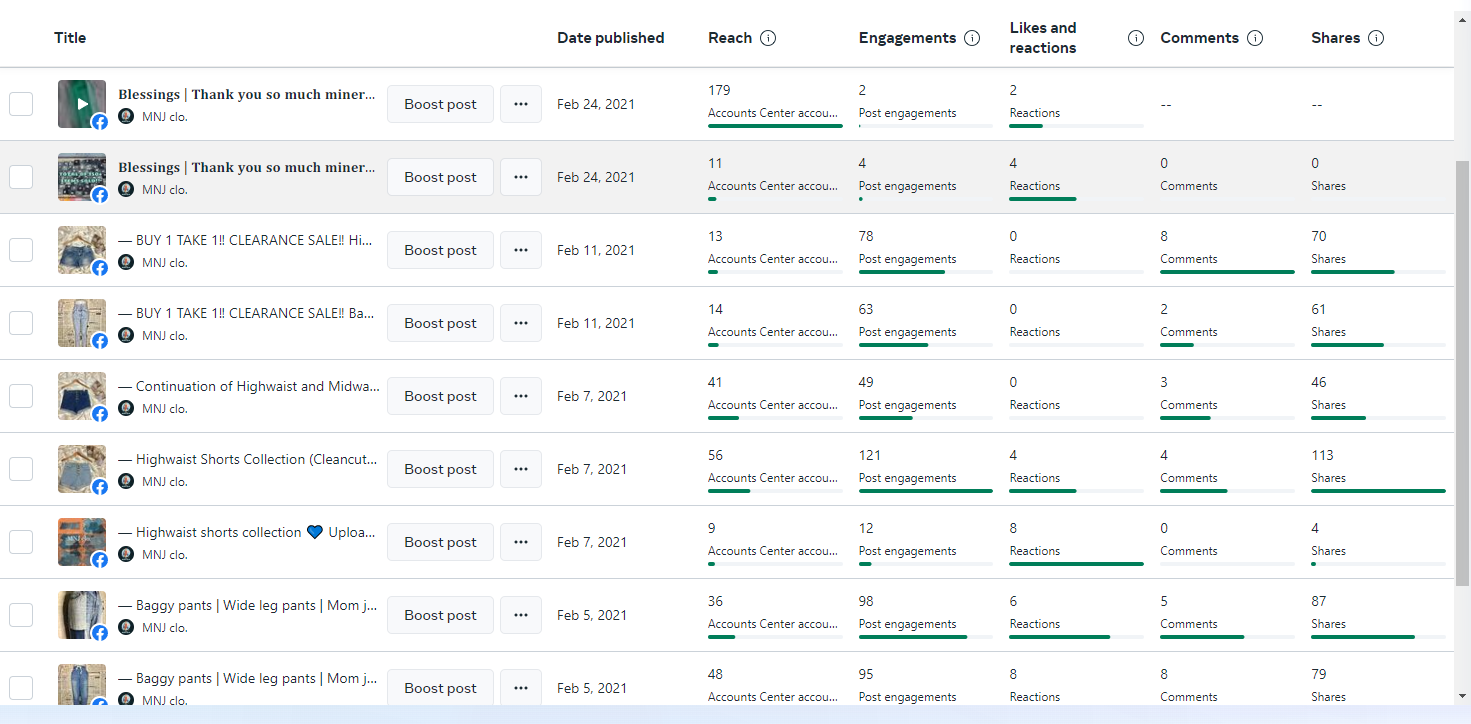The image size is (1471, 724).
Task: Check the box for first Baggy pants post
Action: pyautogui.click(x=21, y=615)
